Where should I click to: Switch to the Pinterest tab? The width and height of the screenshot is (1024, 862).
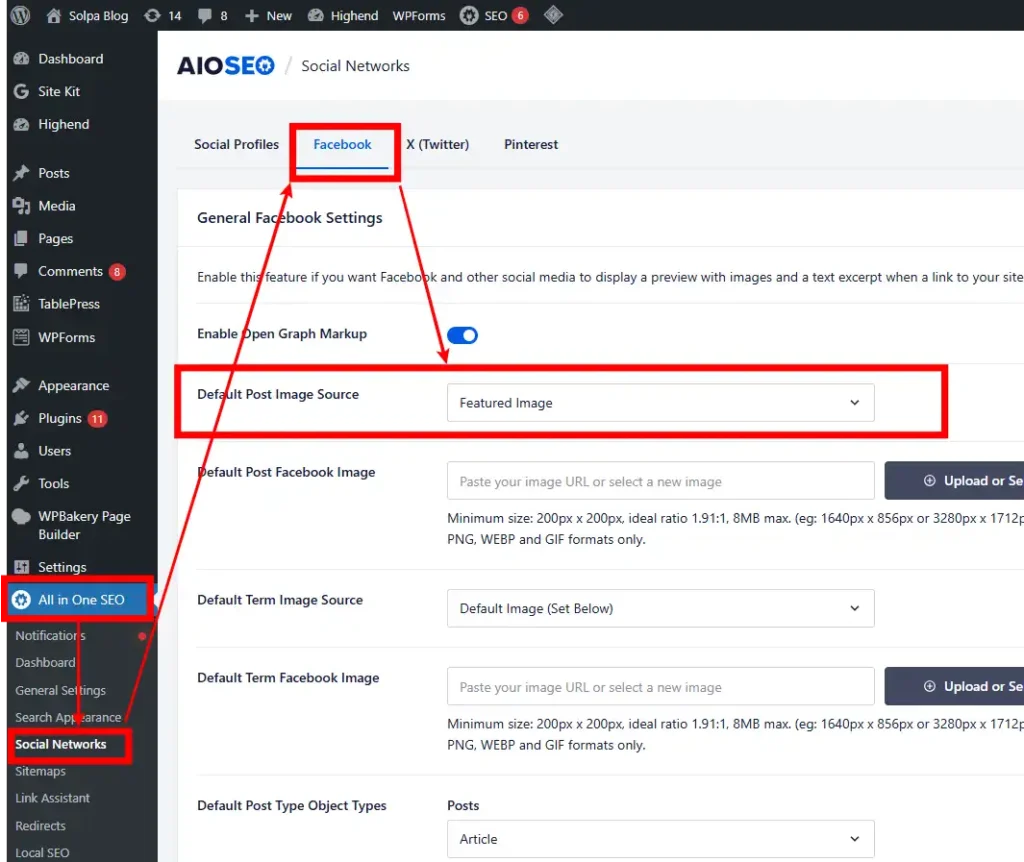(531, 144)
